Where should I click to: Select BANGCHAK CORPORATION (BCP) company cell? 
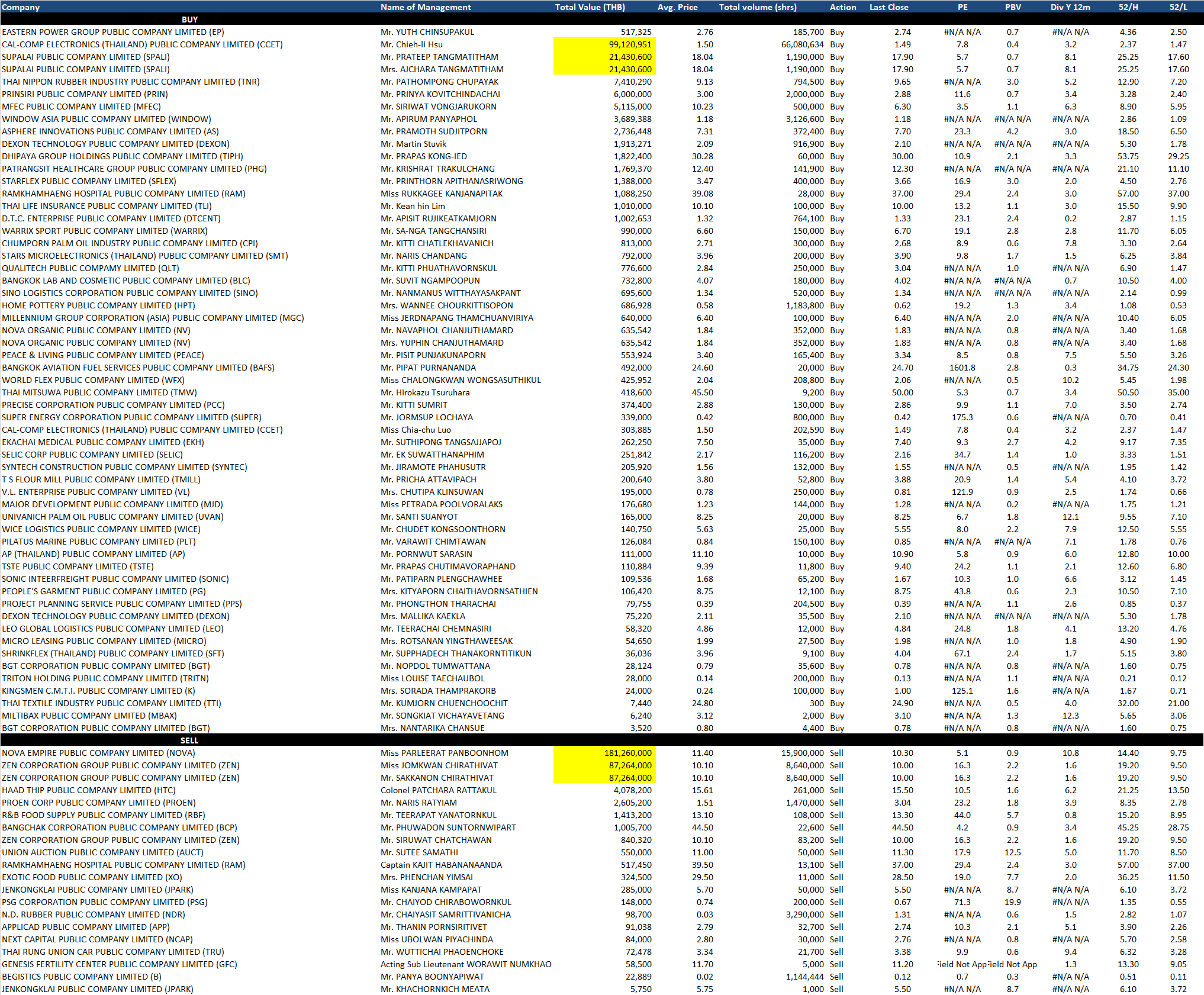tap(120, 827)
